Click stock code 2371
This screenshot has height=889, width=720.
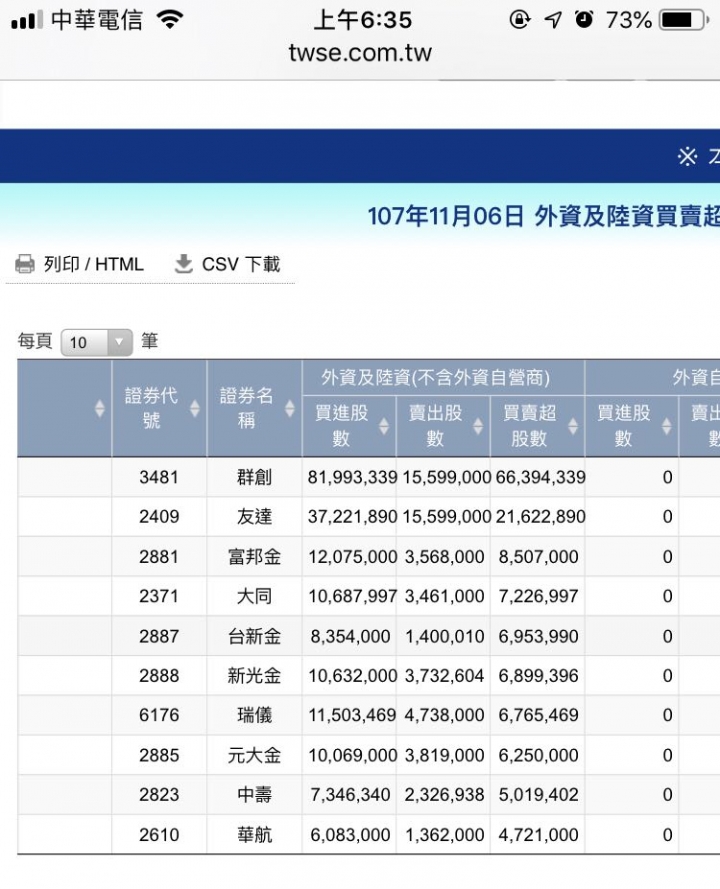coord(159,596)
